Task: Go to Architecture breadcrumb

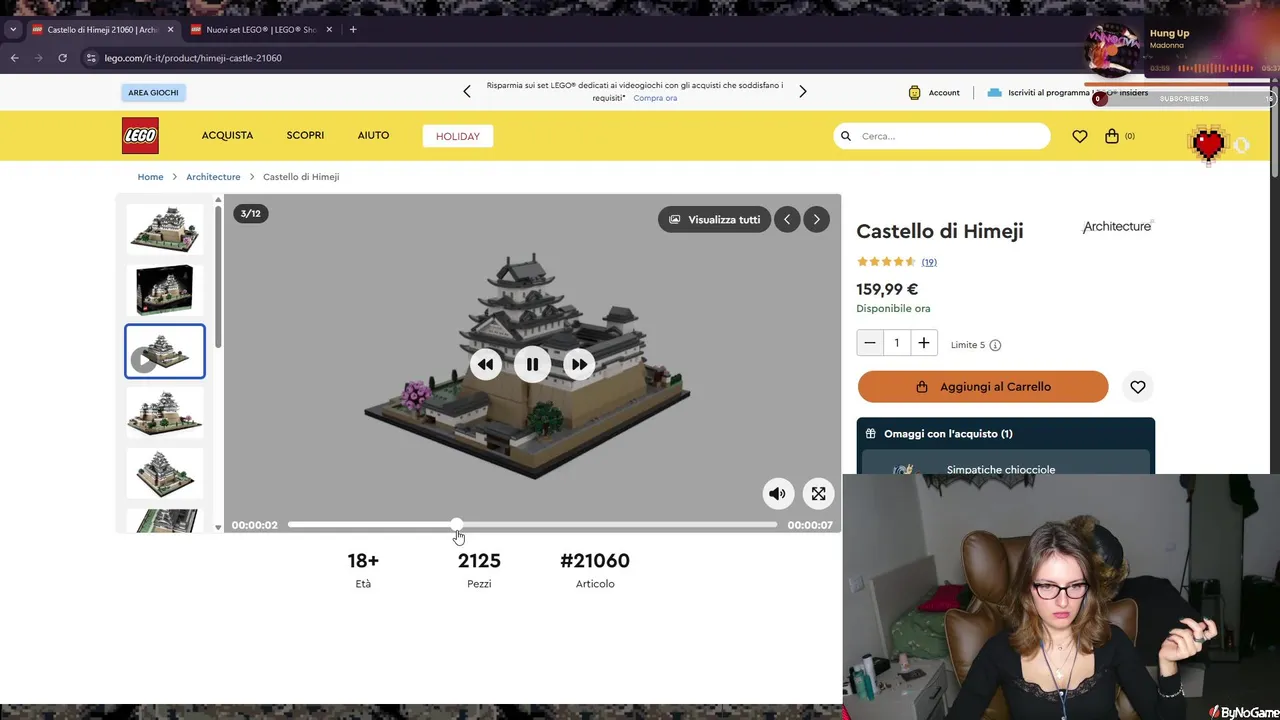Action: [213, 177]
